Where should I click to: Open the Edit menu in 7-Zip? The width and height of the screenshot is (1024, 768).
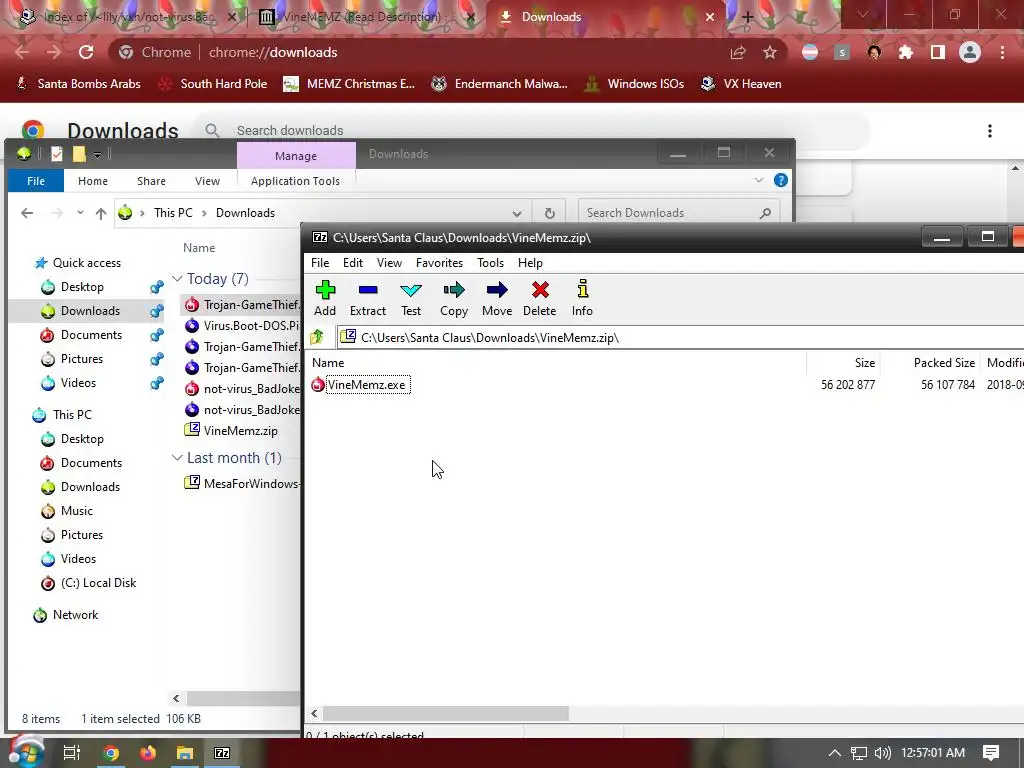(x=353, y=263)
